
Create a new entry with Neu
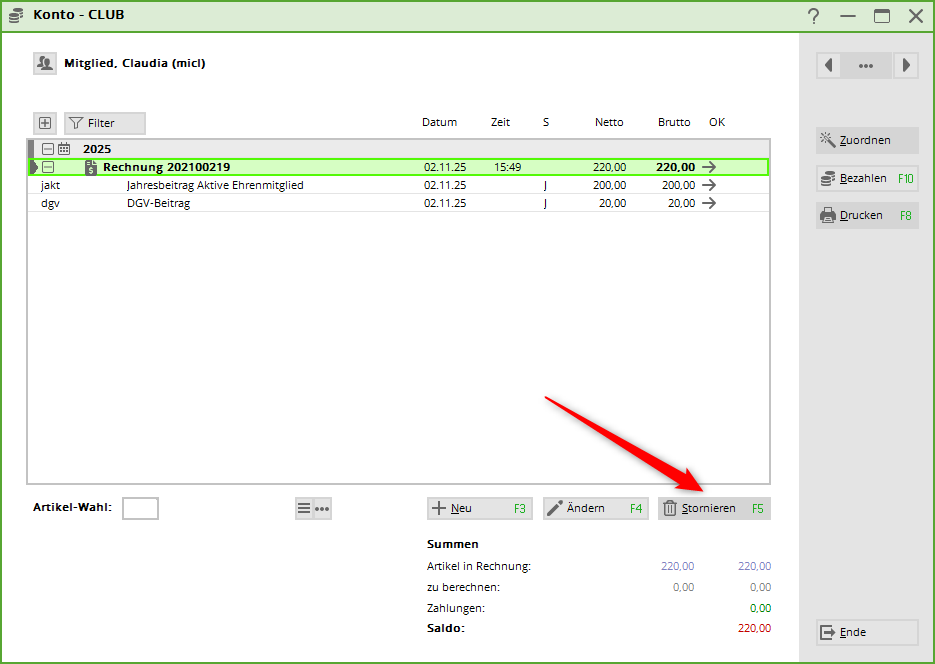coord(479,508)
